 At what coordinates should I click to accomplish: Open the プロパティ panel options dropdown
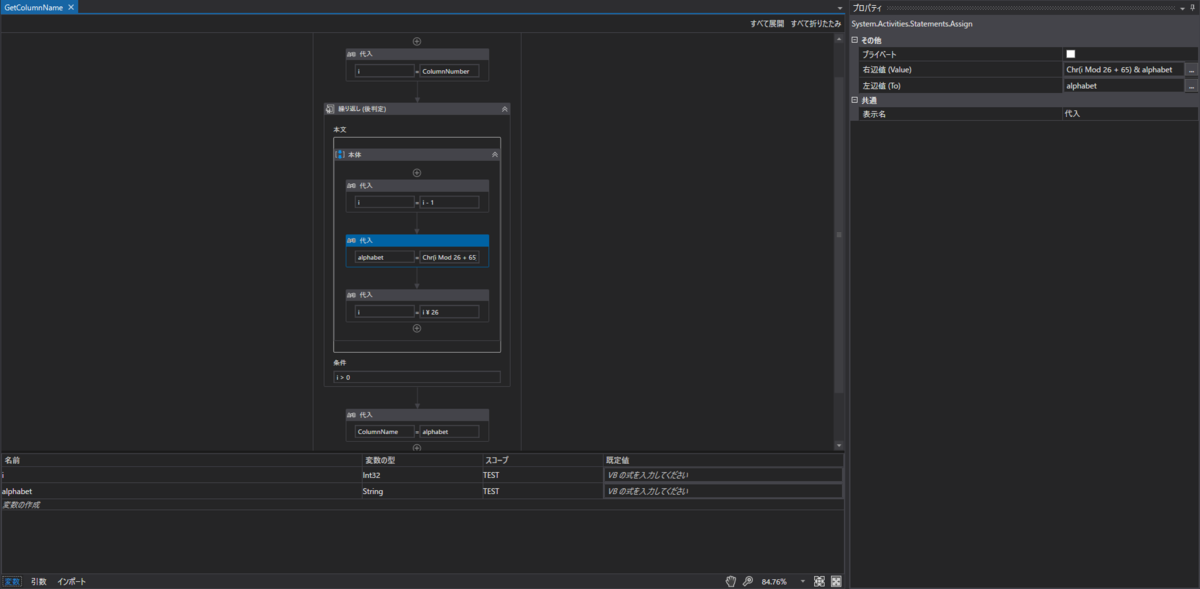coord(1184,7)
